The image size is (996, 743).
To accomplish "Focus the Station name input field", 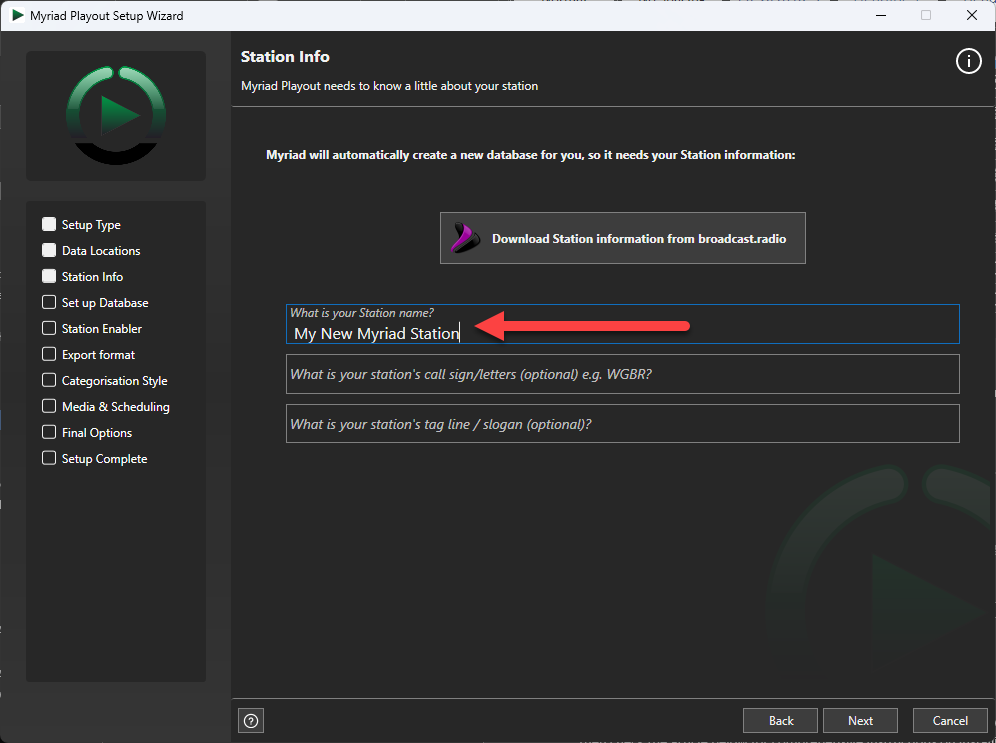I will coord(622,325).
